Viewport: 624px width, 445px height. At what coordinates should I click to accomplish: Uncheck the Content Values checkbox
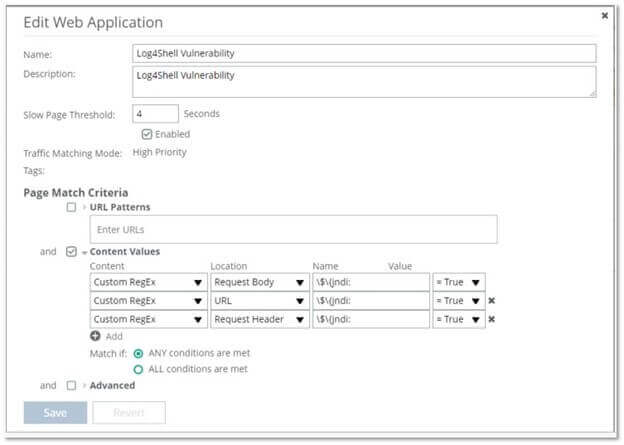click(71, 252)
